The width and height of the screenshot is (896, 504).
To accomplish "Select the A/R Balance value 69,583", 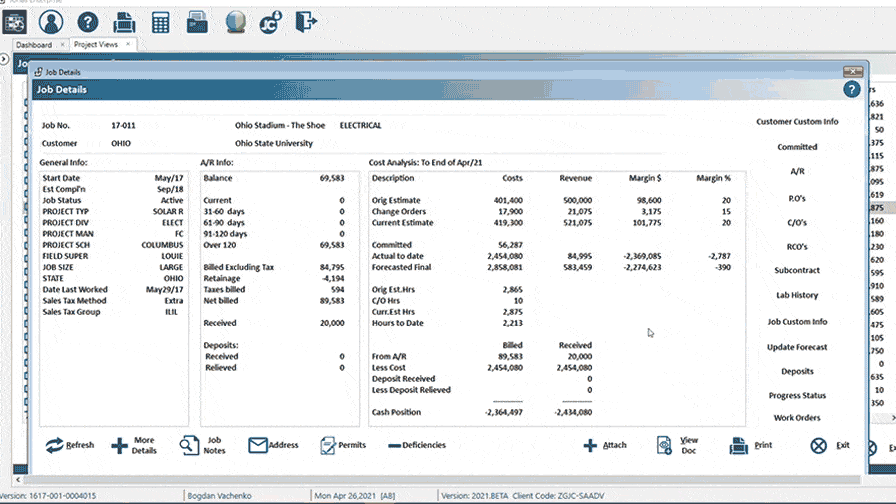I will [332, 178].
